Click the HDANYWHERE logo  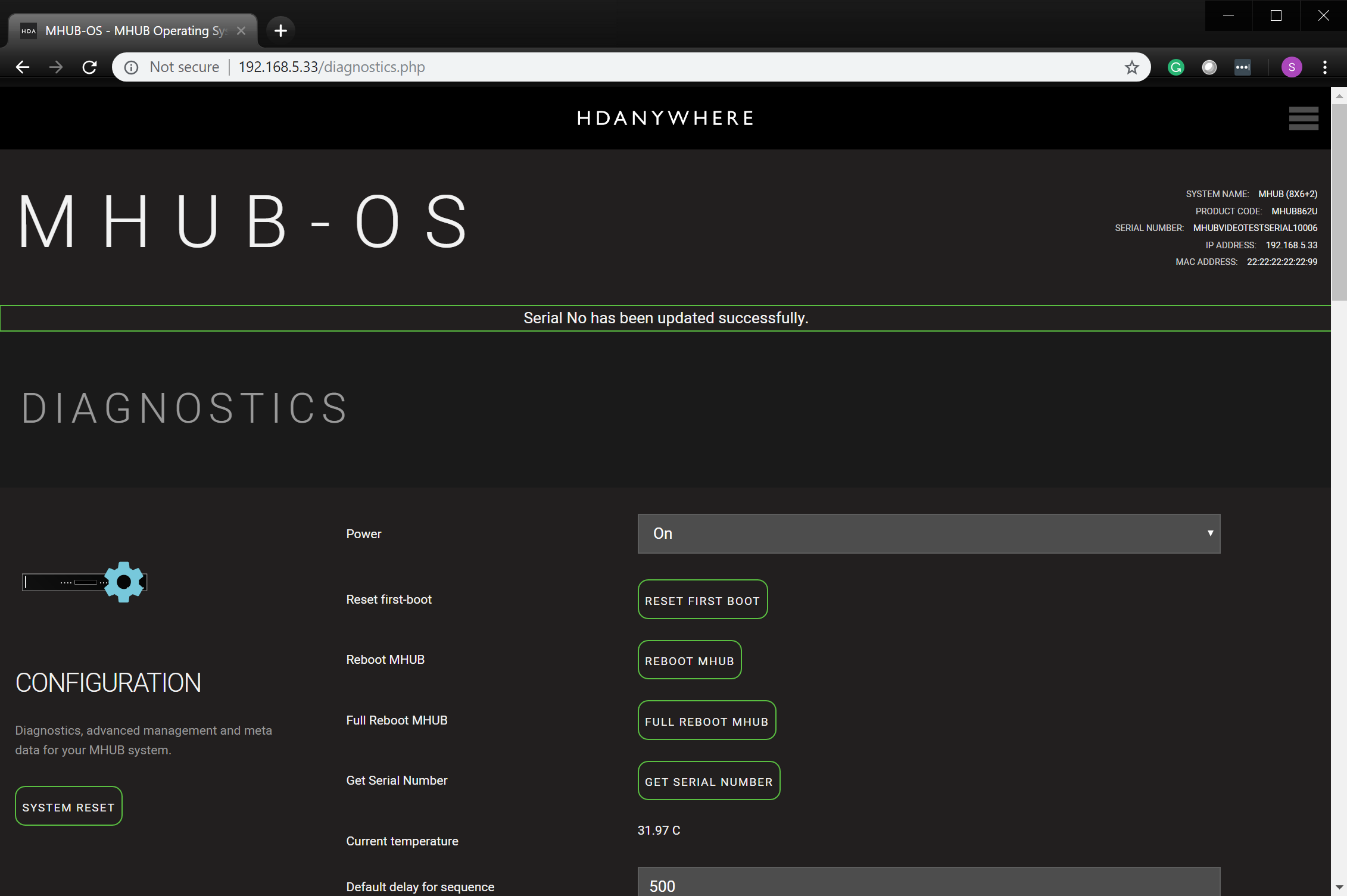coord(665,118)
